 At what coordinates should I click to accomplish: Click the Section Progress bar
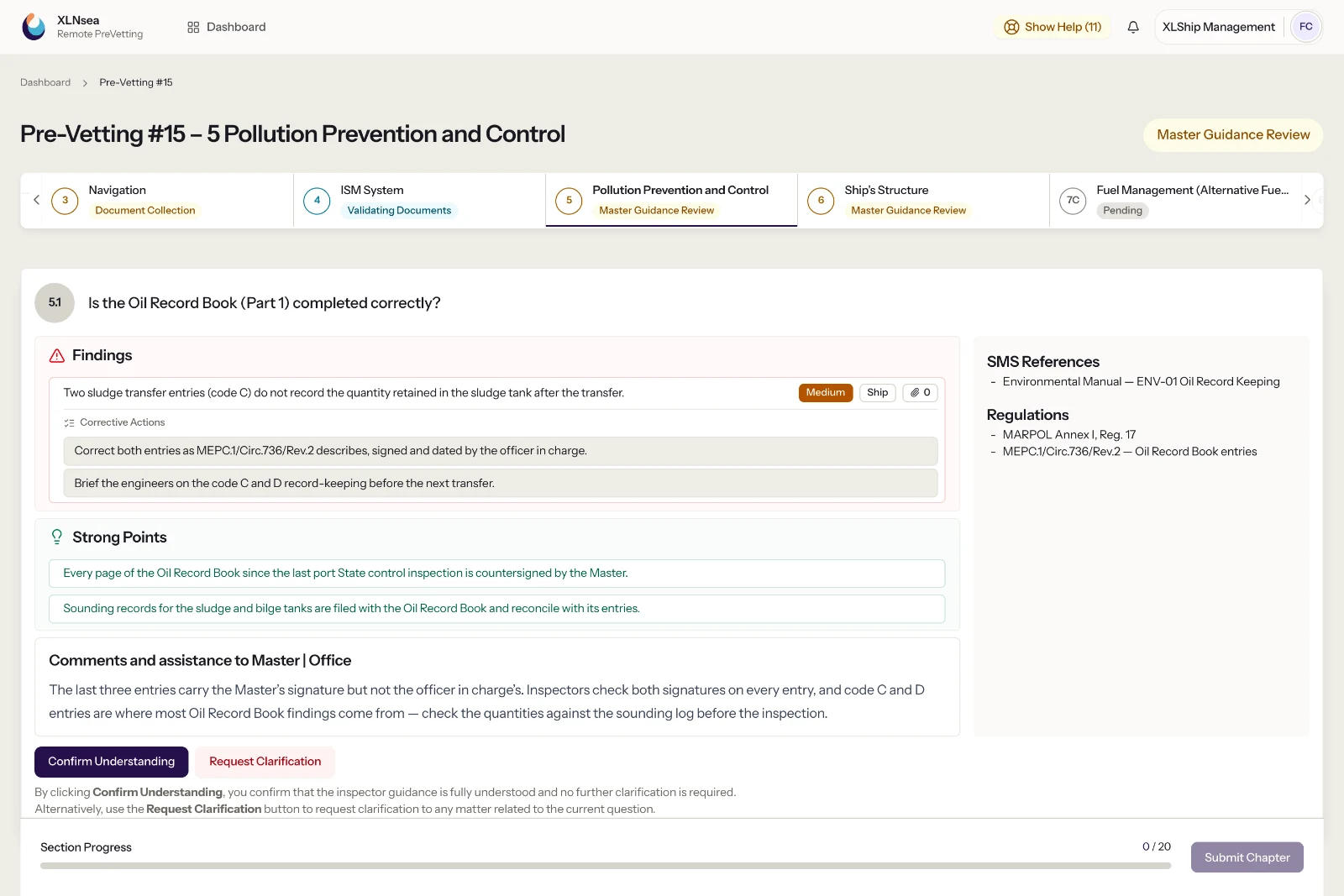click(x=606, y=867)
